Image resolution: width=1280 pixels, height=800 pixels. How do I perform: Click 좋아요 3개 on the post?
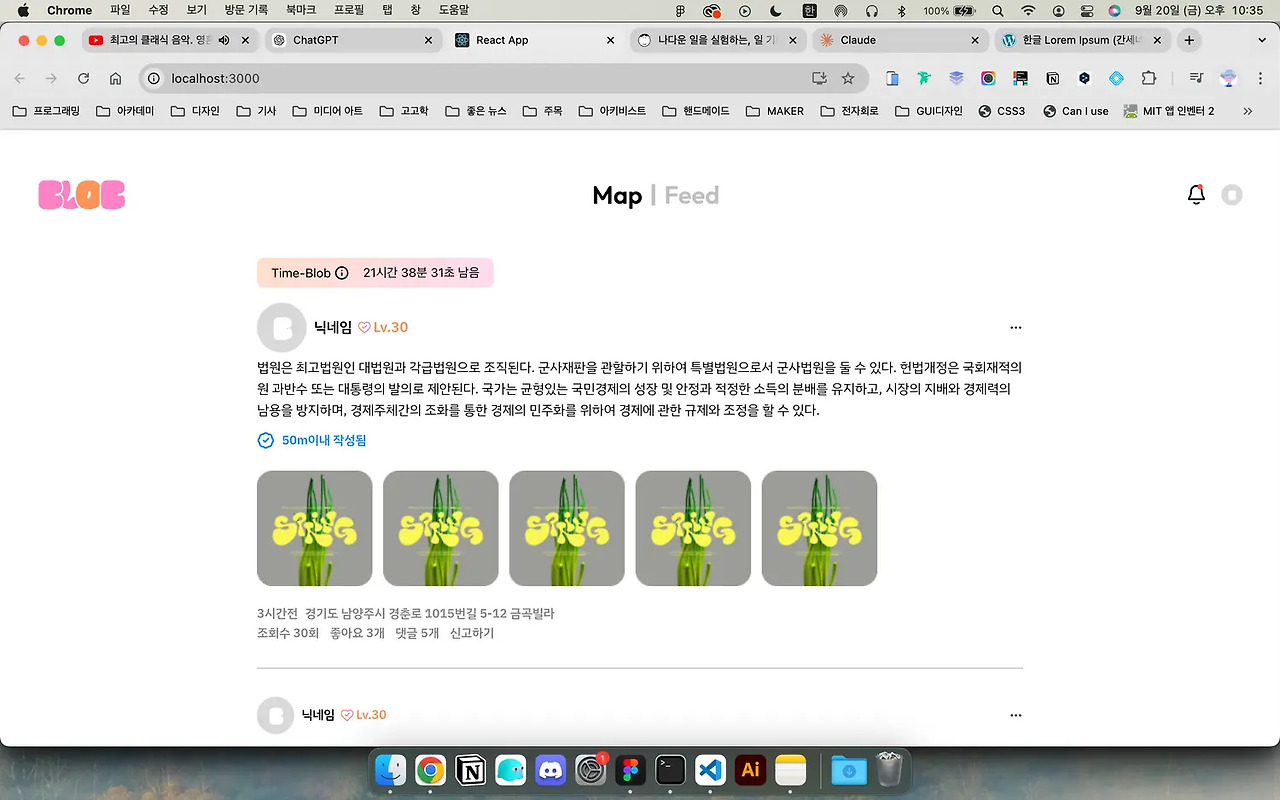pyautogui.click(x=357, y=633)
